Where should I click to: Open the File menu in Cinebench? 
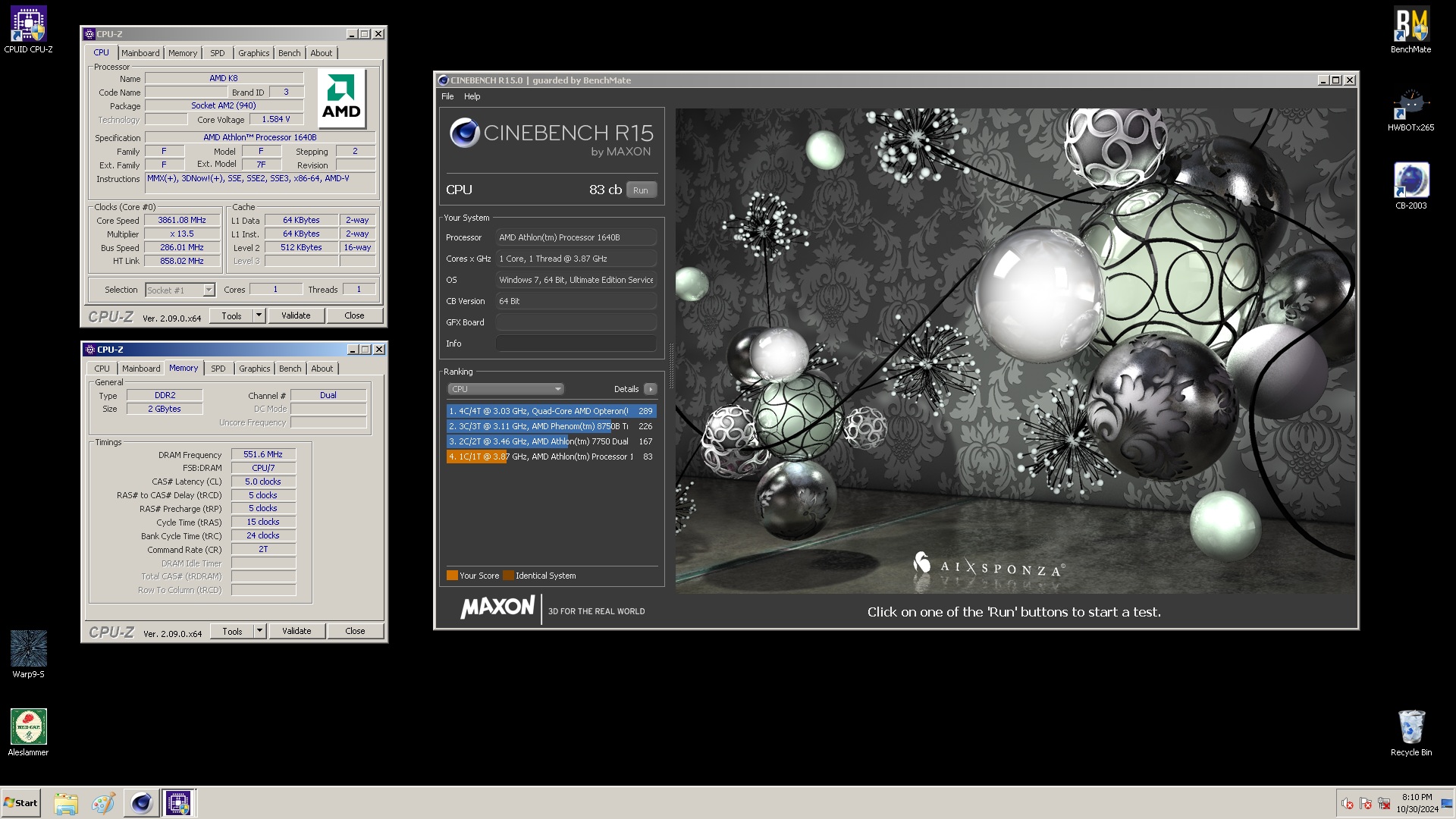(447, 96)
